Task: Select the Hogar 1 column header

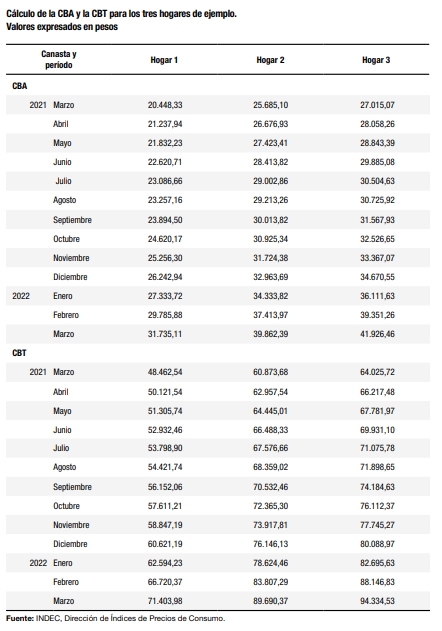Action: (x=164, y=60)
